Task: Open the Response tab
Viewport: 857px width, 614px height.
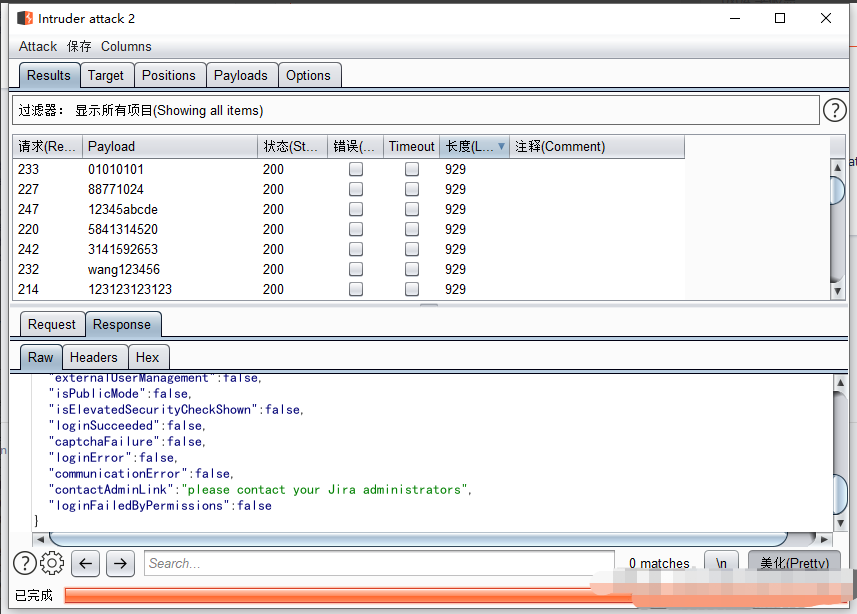Action: click(x=122, y=324)
